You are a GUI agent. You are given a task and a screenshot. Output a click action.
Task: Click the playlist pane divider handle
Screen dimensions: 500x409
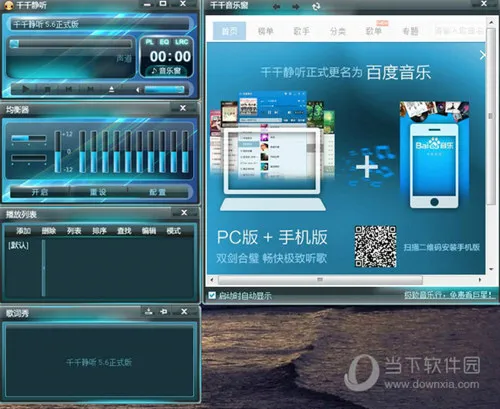pyautogui.click(x=43, y=268)
